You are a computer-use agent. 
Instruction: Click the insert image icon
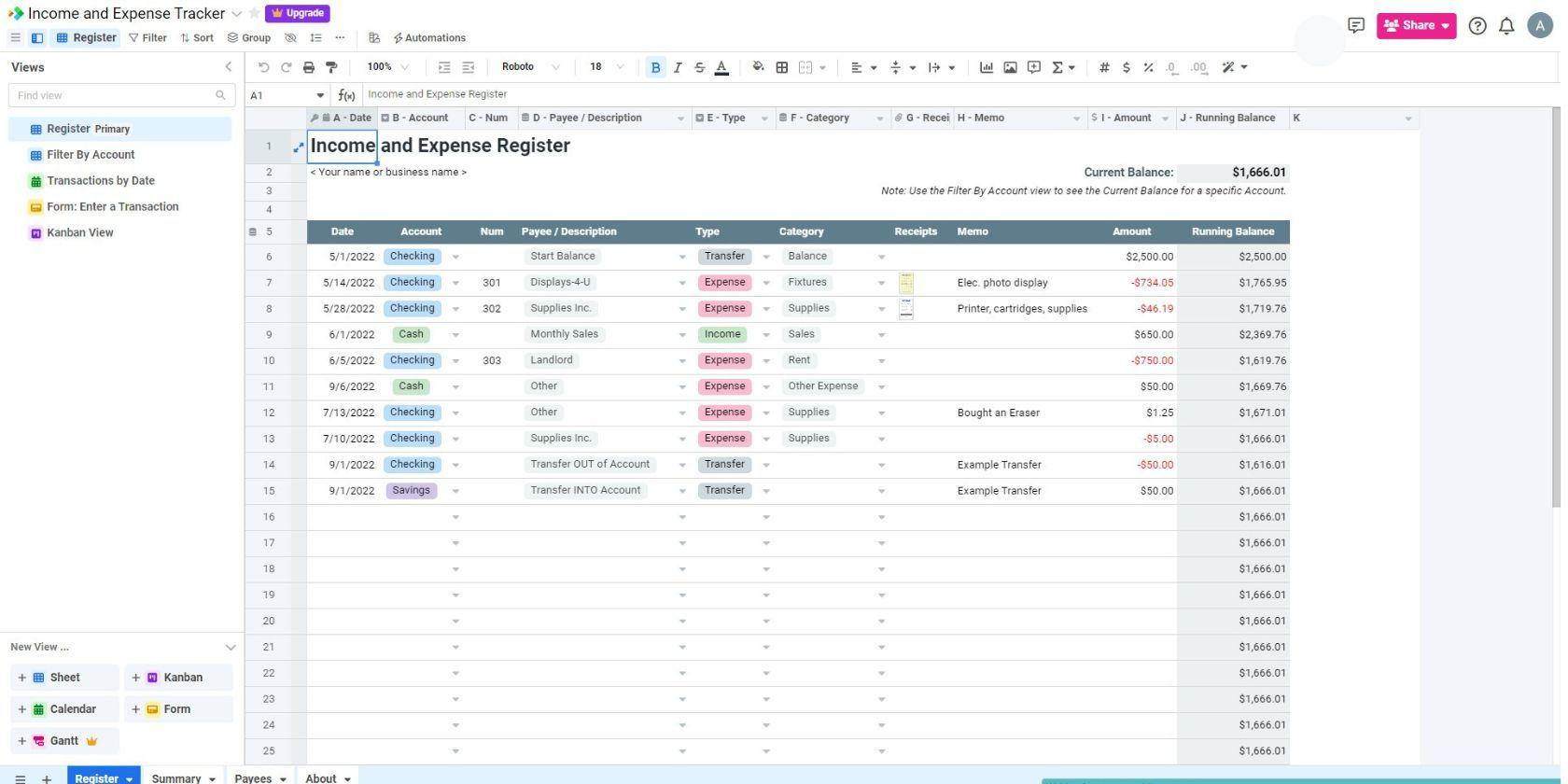click(x=1010, y=67)
